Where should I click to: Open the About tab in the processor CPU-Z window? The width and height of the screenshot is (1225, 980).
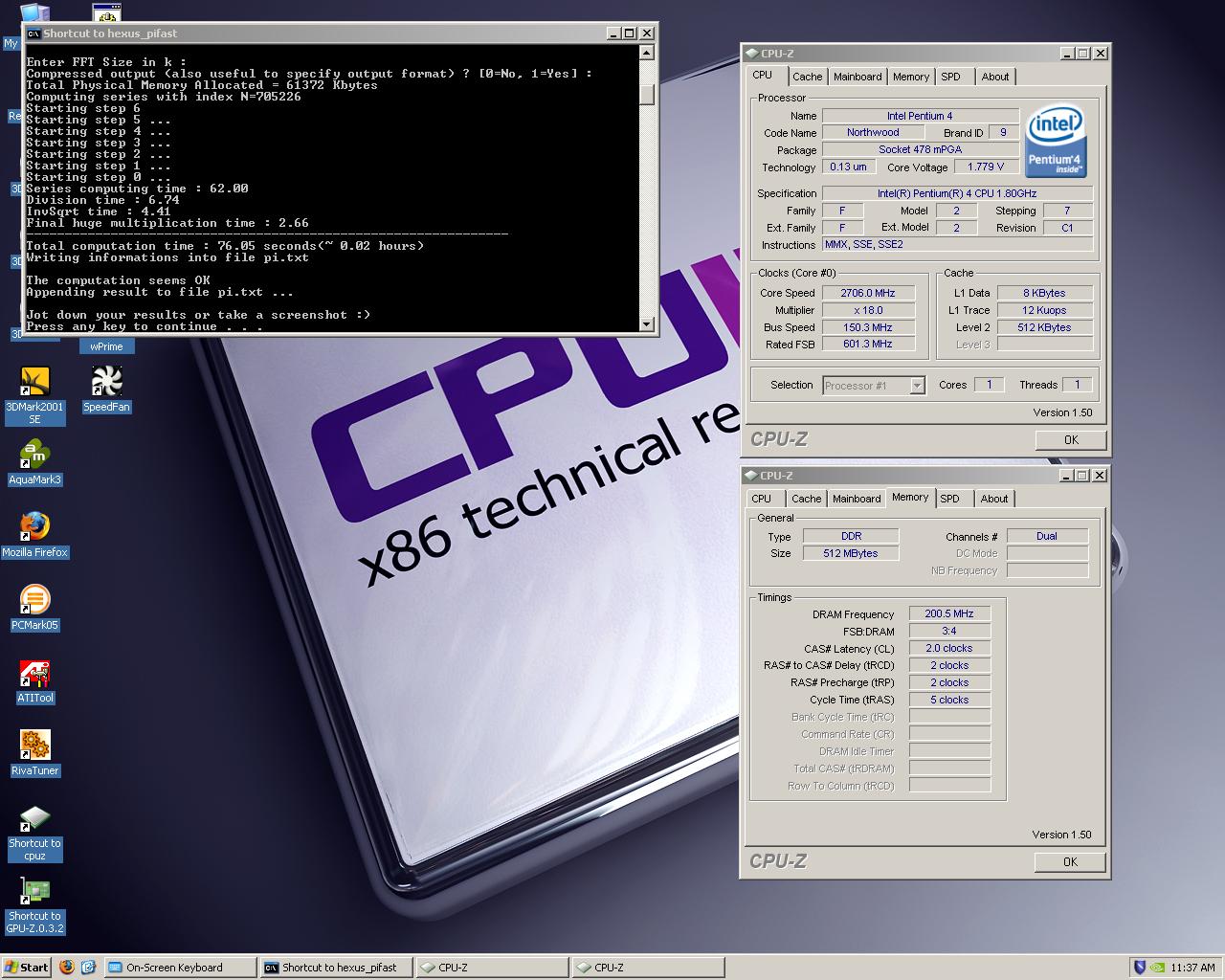[x=995, y=77]
